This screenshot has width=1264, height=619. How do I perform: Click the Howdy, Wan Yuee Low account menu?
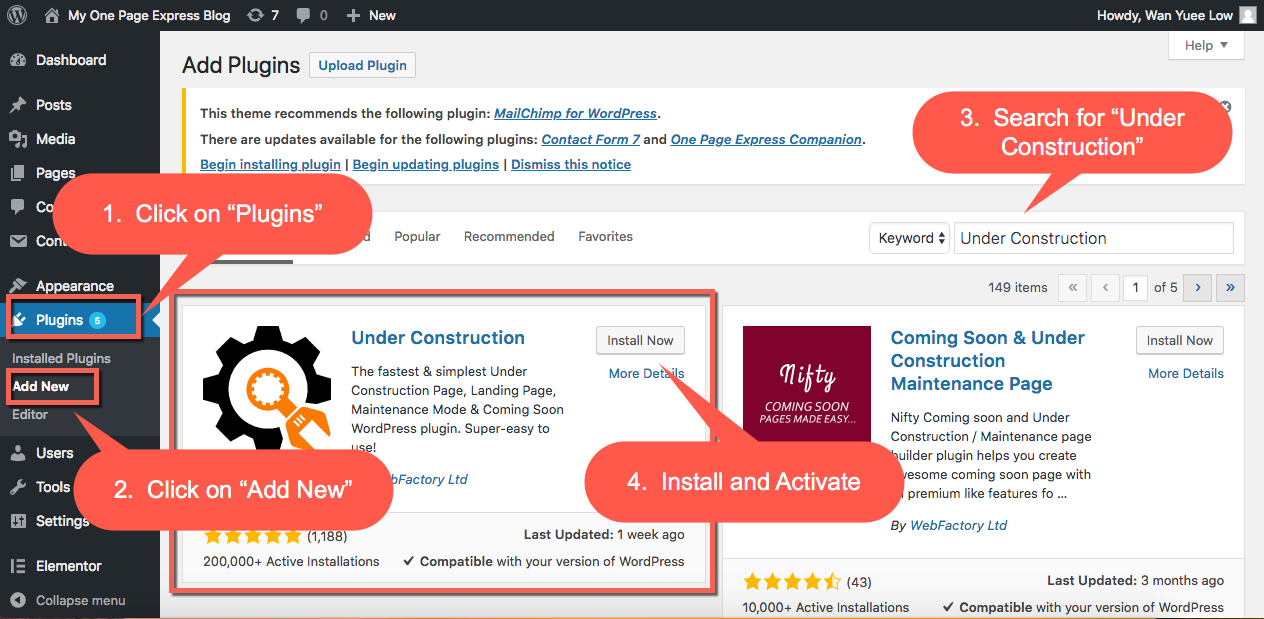click(1176, 15)
